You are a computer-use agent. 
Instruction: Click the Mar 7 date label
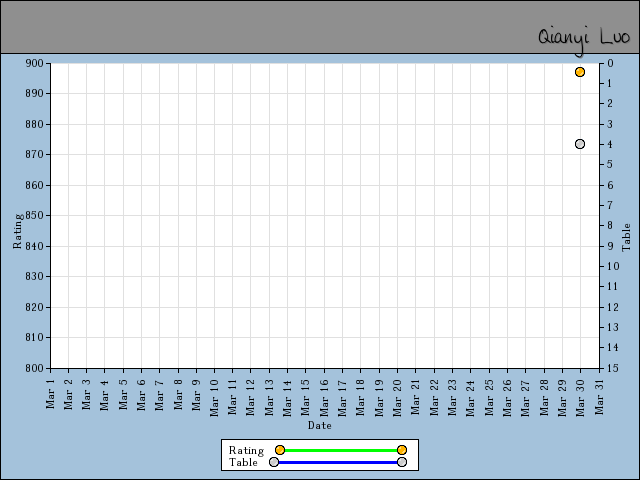[x=160, y=394]
